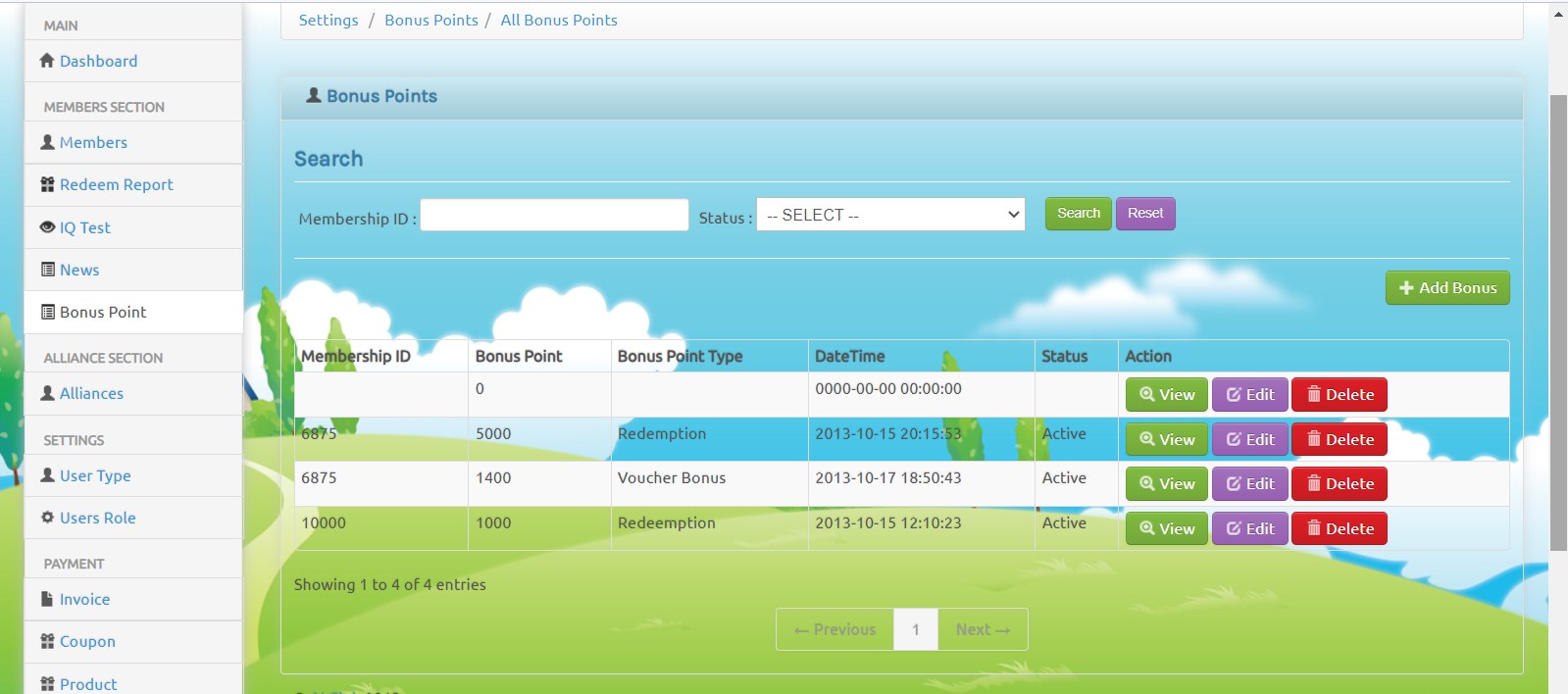
Task: Select page 1 in pagination
Action: (x=916, y=629)
